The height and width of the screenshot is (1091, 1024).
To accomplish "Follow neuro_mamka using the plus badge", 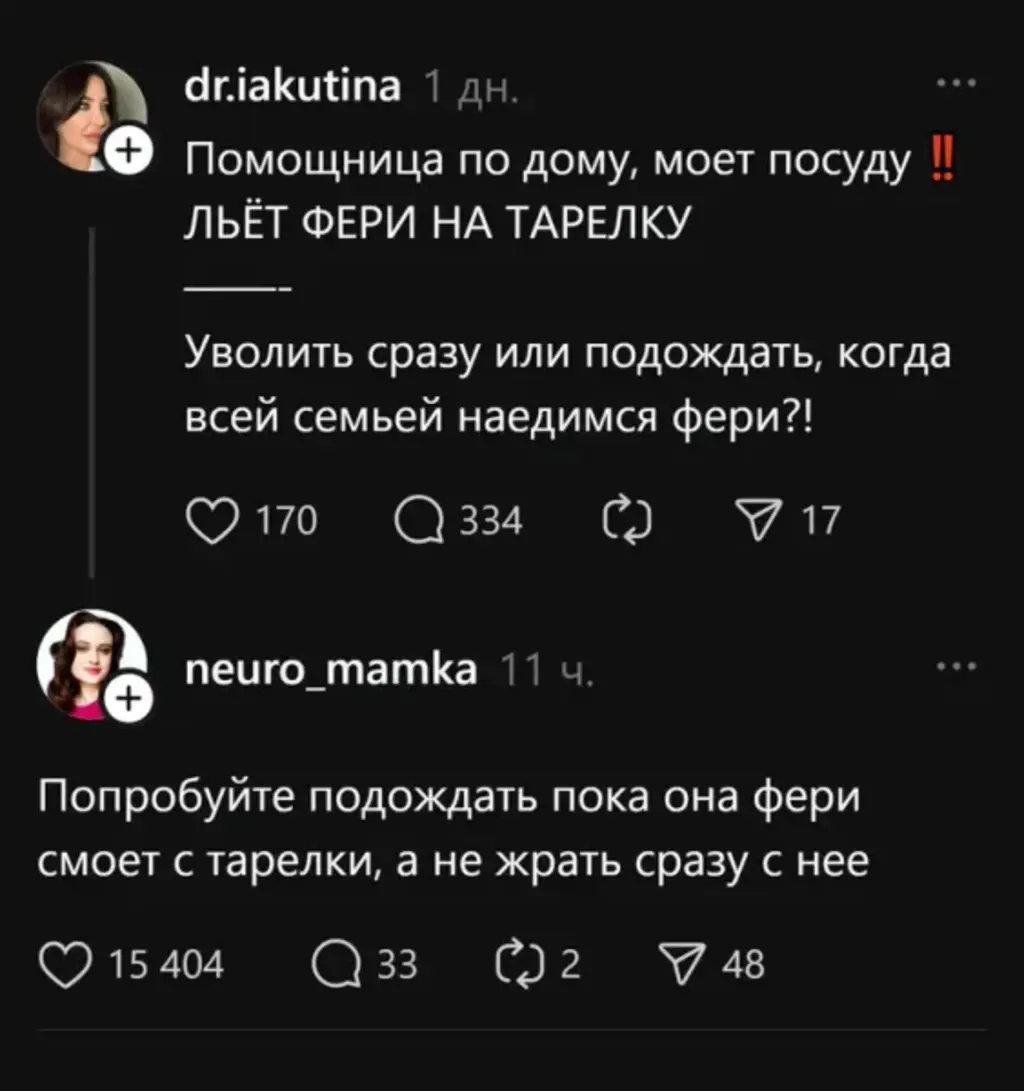I will click(129, 699).
